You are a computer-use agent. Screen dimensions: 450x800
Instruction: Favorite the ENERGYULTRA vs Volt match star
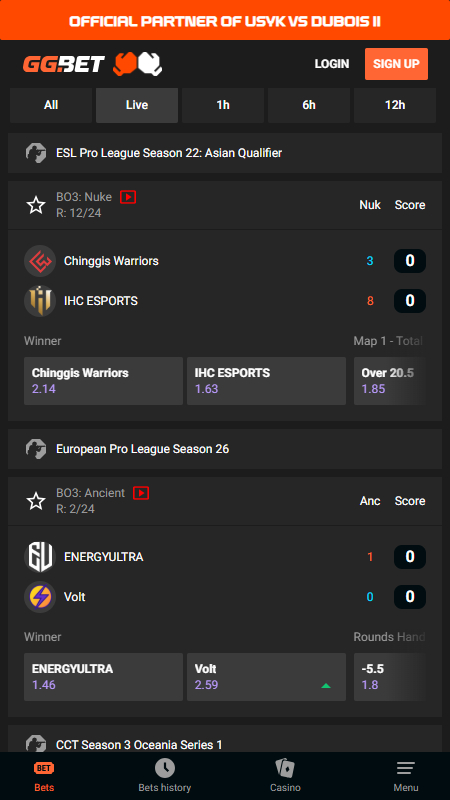[36, 501]
